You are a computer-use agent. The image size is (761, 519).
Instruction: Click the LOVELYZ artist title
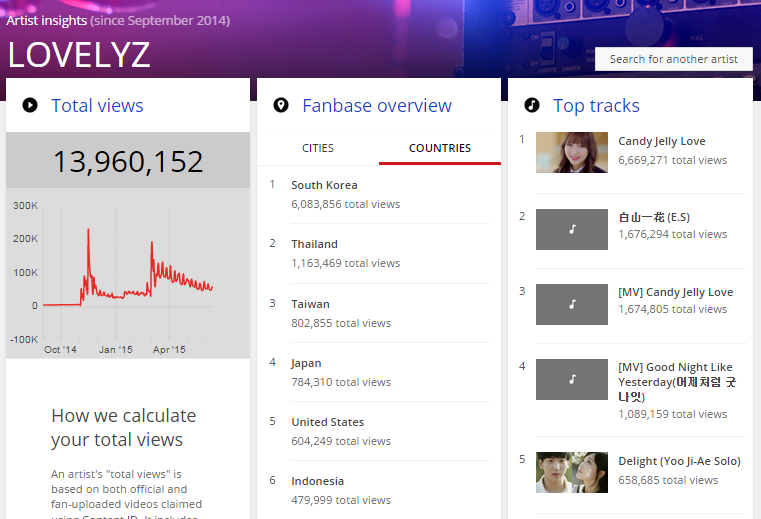[x=79, y=54]
